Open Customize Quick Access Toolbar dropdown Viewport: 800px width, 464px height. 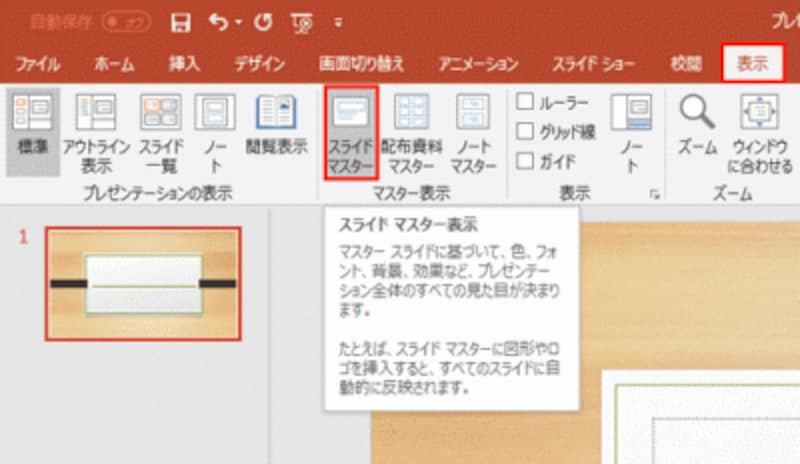pos(338,22)
